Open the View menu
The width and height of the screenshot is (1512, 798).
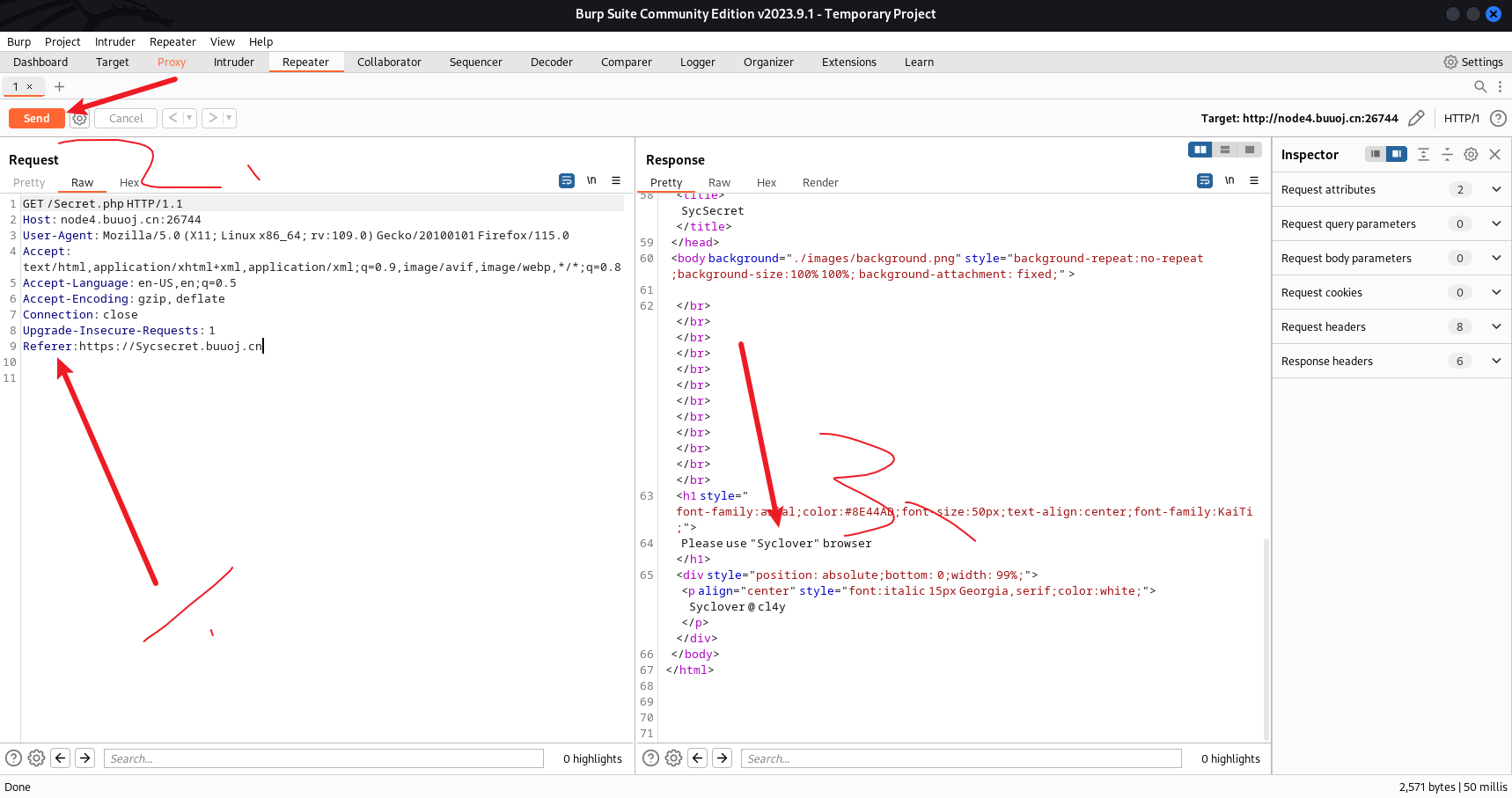pos(223,41)
